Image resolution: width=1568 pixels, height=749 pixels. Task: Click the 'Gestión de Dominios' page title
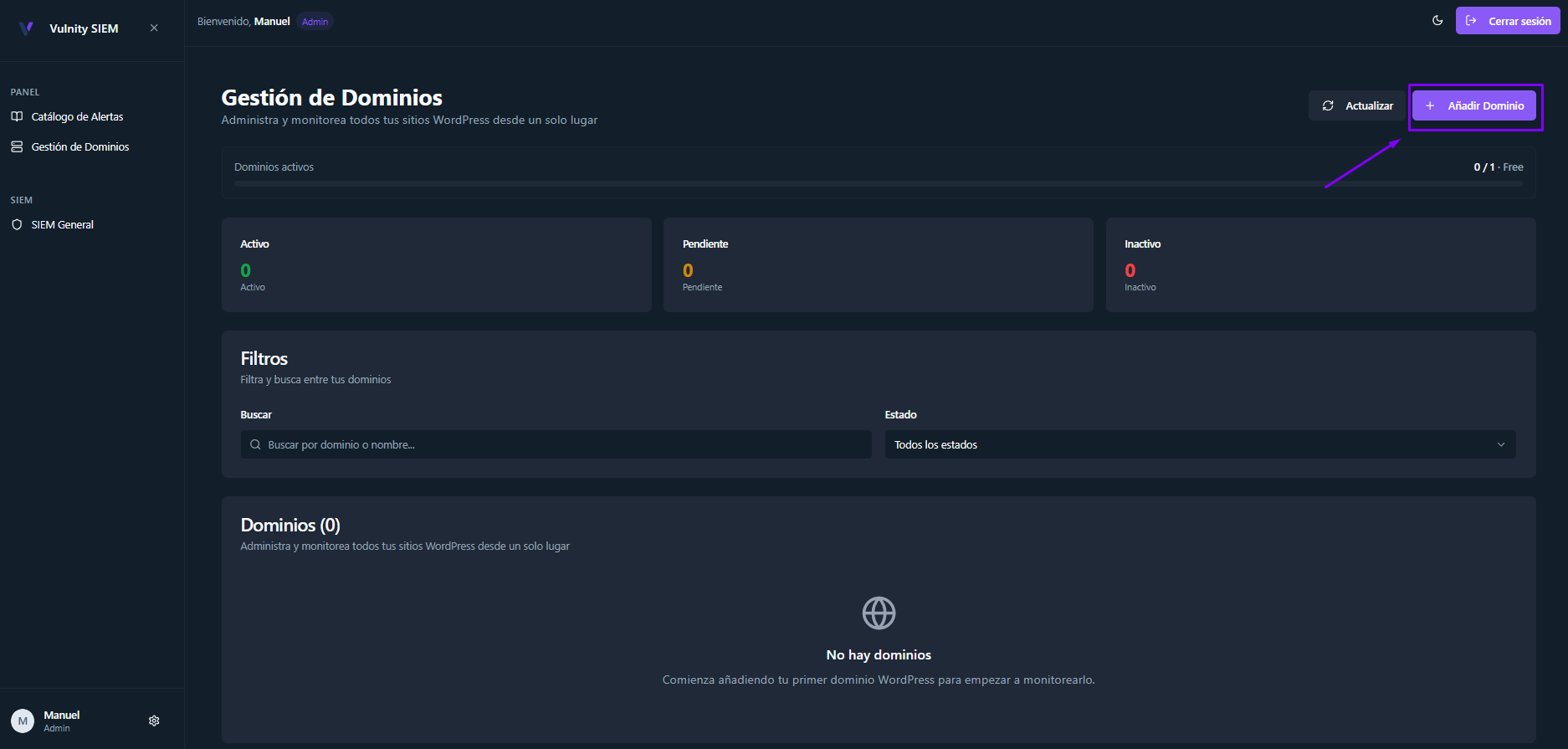pos(331,98)
